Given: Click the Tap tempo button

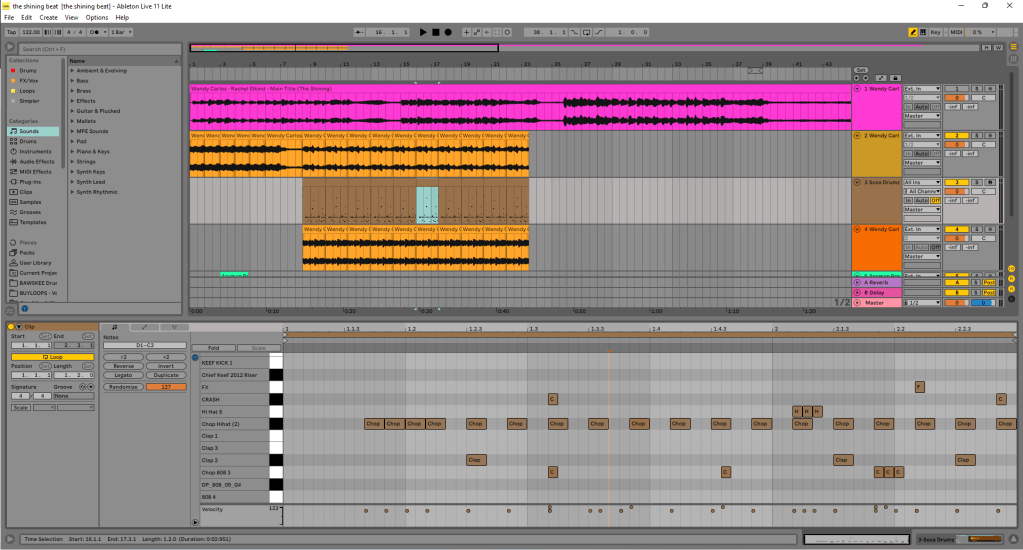Looking at the screenshot, I should point(11,32).
